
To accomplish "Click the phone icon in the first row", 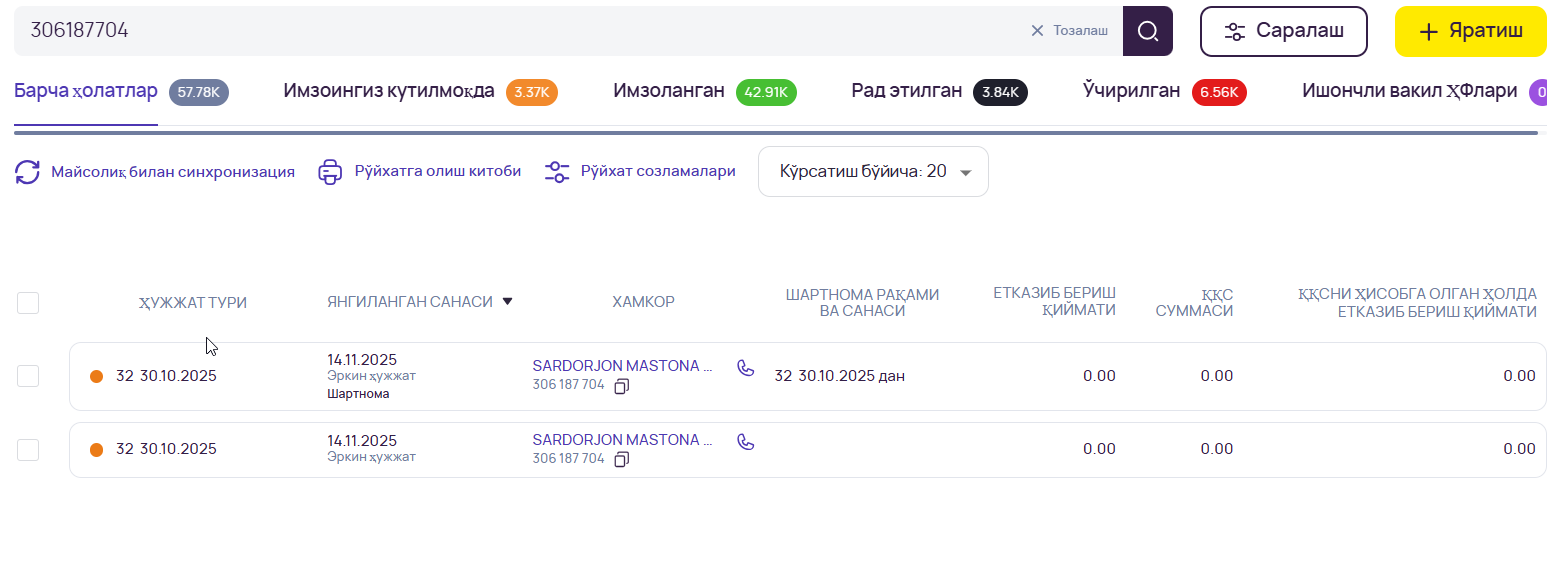I will 745,367.
